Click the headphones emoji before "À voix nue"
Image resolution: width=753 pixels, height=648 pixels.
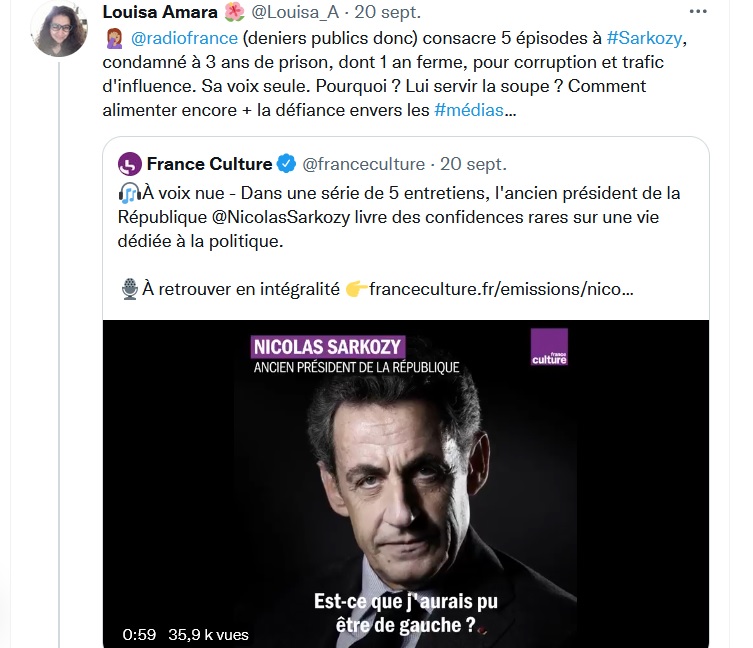[127, 191]
